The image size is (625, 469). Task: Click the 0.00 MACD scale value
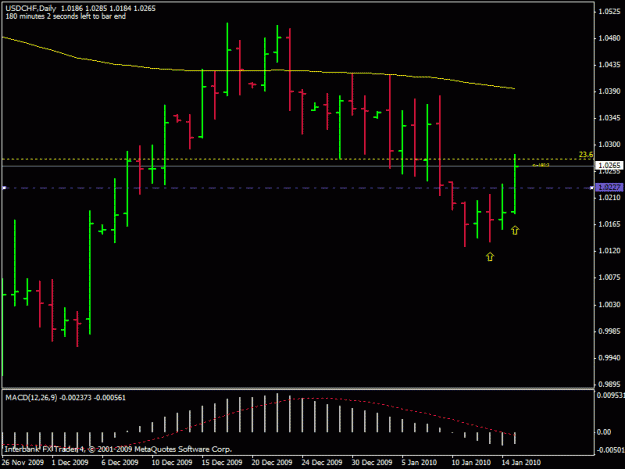click(x=605, y=432)
